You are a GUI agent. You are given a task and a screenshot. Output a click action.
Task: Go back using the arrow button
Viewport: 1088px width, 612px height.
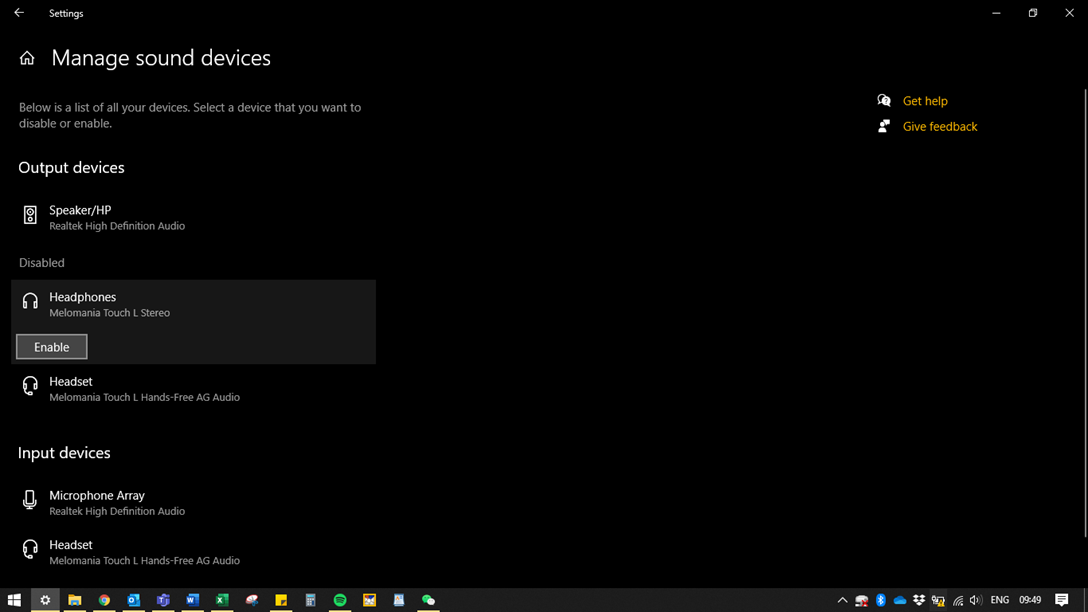[x=18, y=13]
